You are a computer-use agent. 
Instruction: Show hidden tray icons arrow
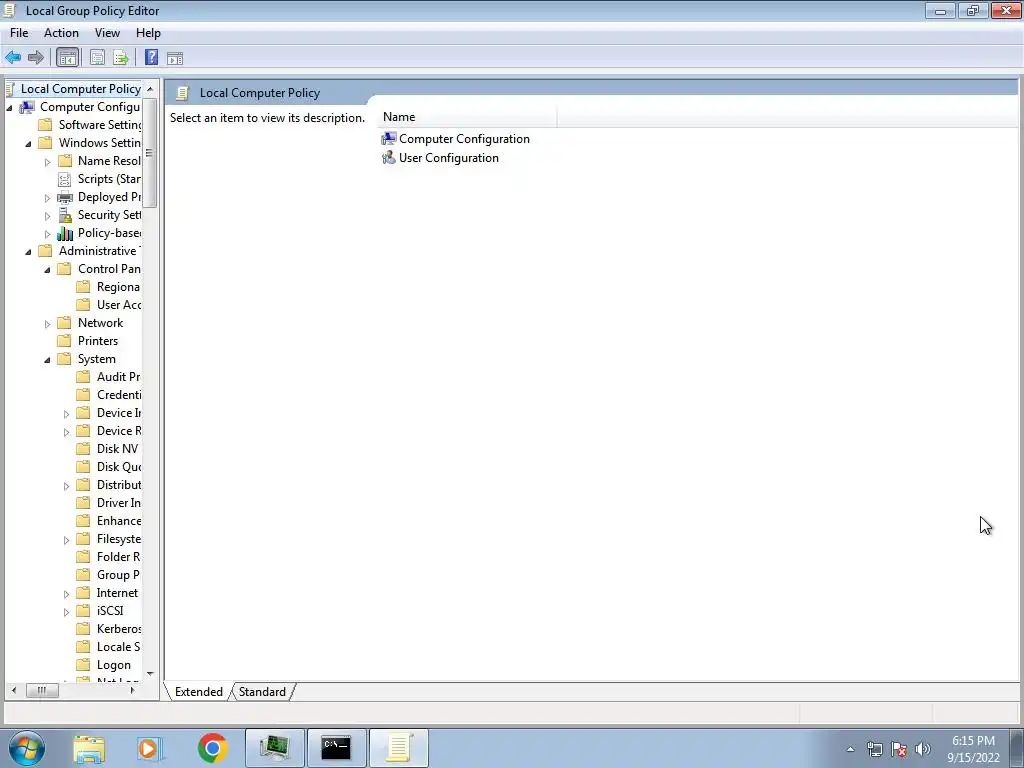[850, 749]
